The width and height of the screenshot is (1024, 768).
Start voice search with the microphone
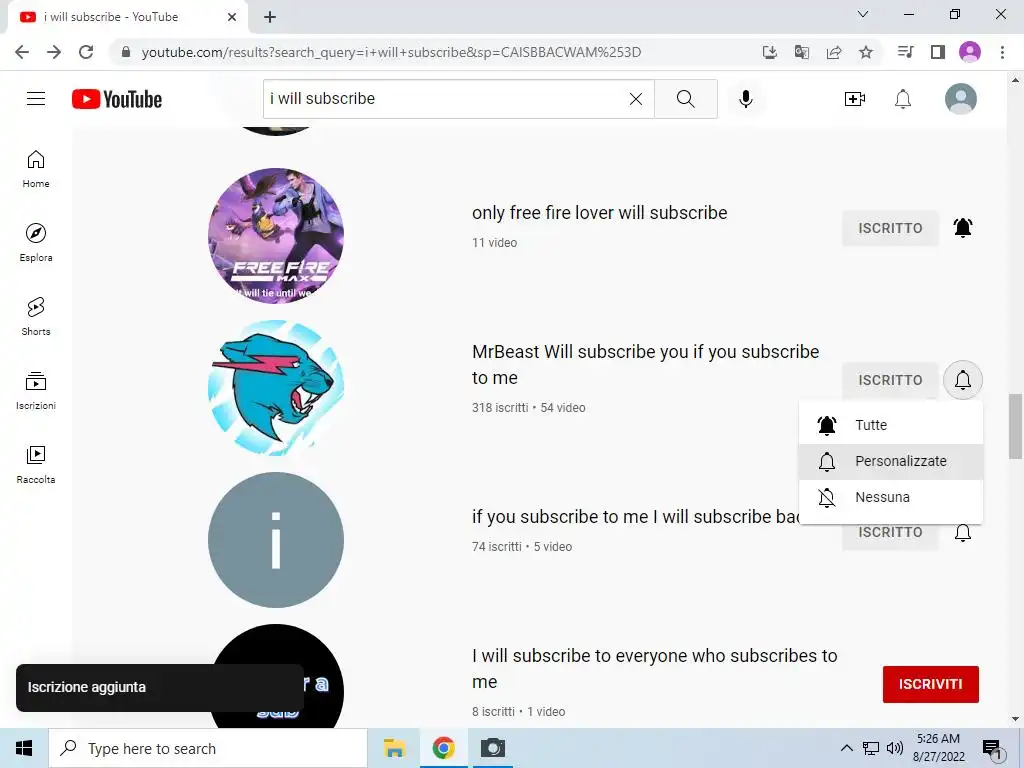pyautogui.click(x=745, y=99)
